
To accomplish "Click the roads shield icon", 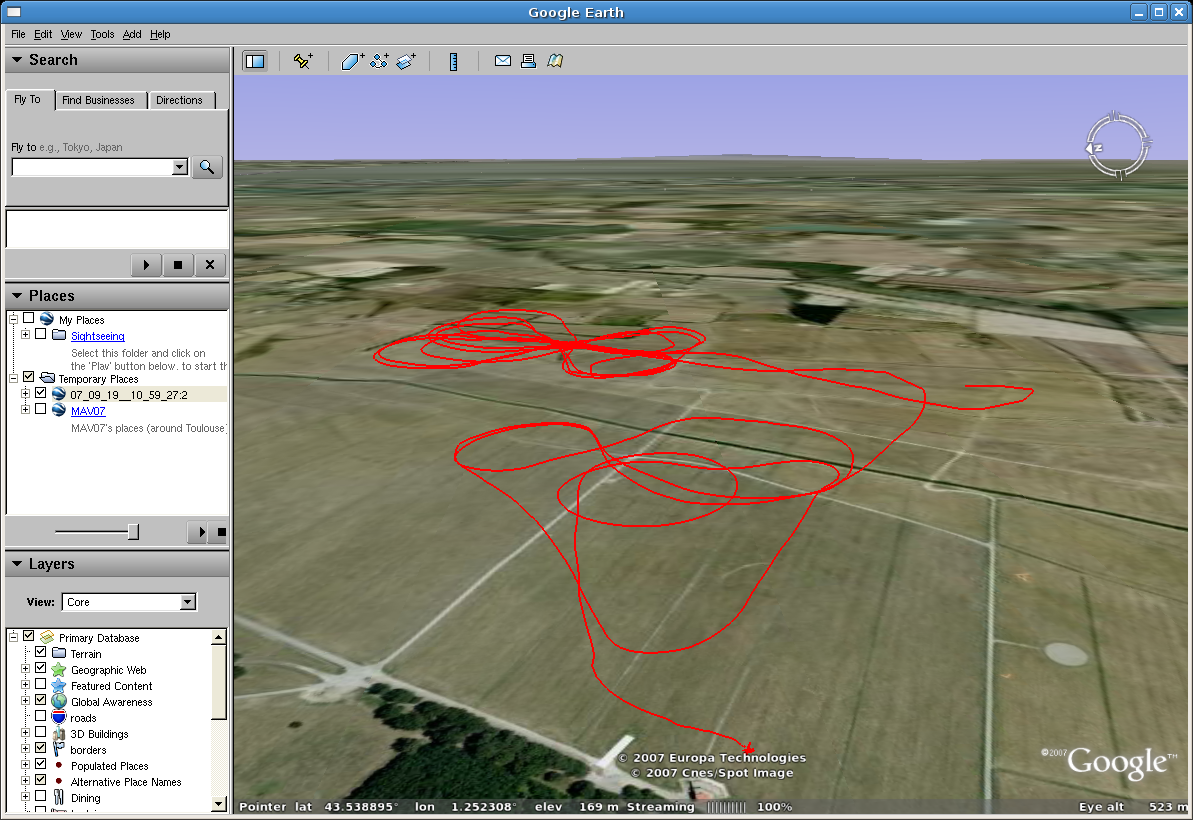I will tap(59, 717).
